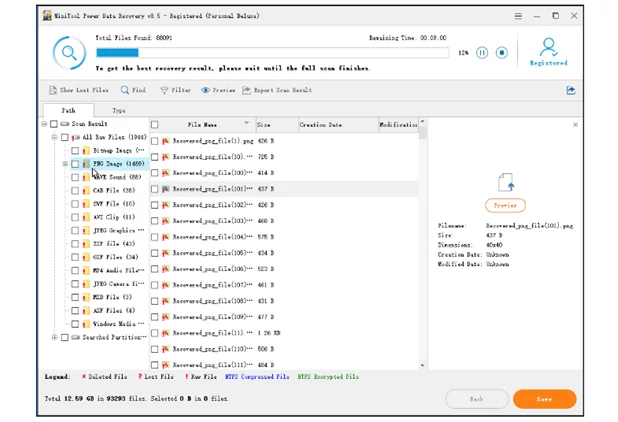
Task: Open the Filter options
Action: click(x=165, y=90)
